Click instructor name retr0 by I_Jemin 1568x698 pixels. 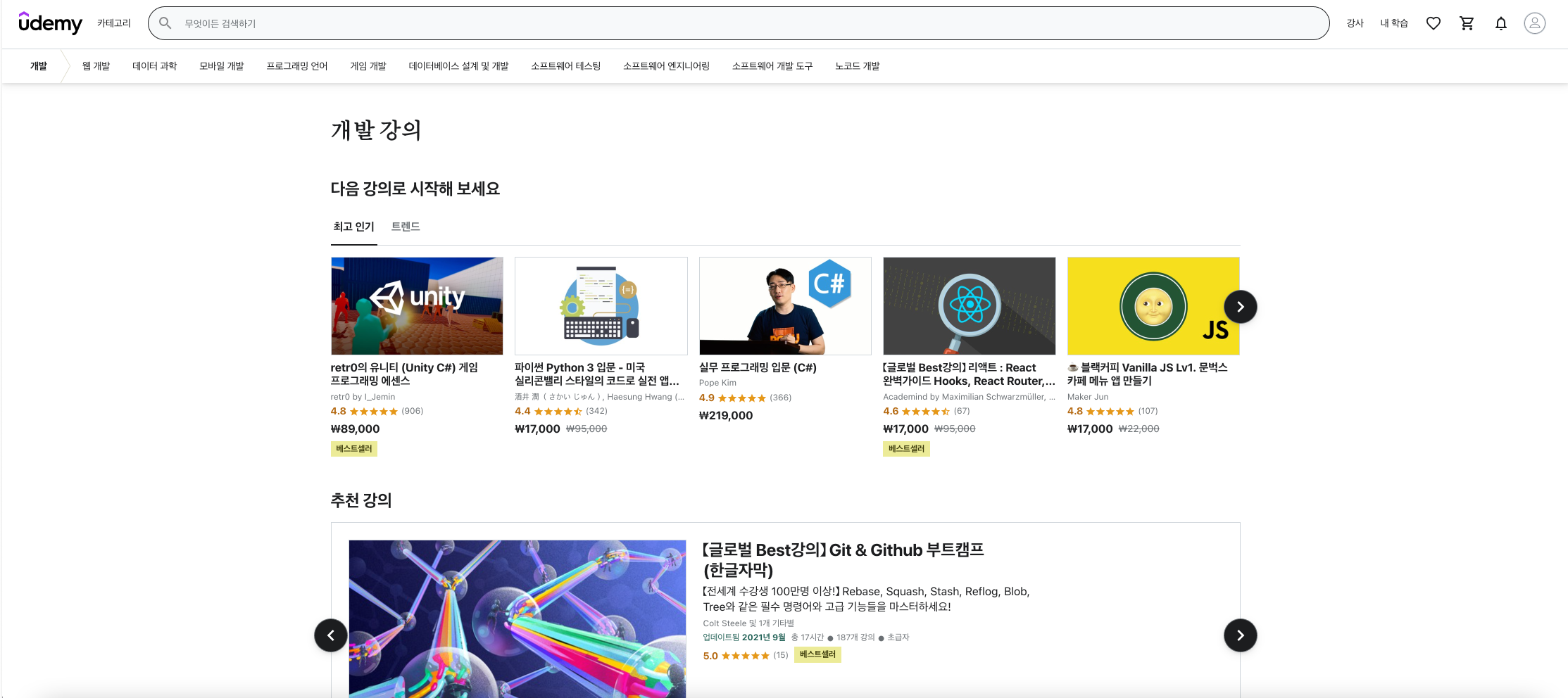[363, 397]
